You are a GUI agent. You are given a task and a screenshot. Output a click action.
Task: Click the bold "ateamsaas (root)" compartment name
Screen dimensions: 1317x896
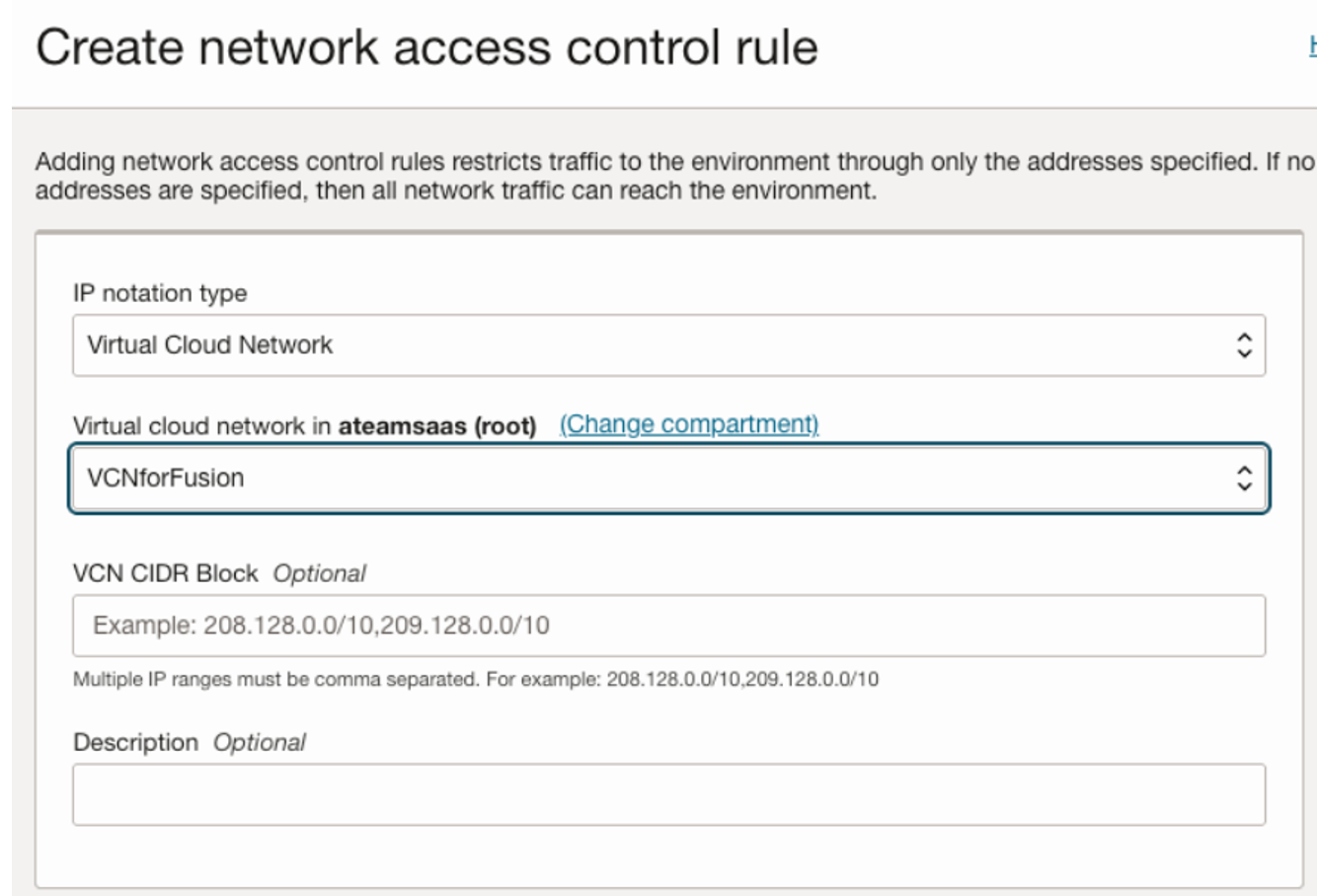pyautogui.click(x=436, y=426)
